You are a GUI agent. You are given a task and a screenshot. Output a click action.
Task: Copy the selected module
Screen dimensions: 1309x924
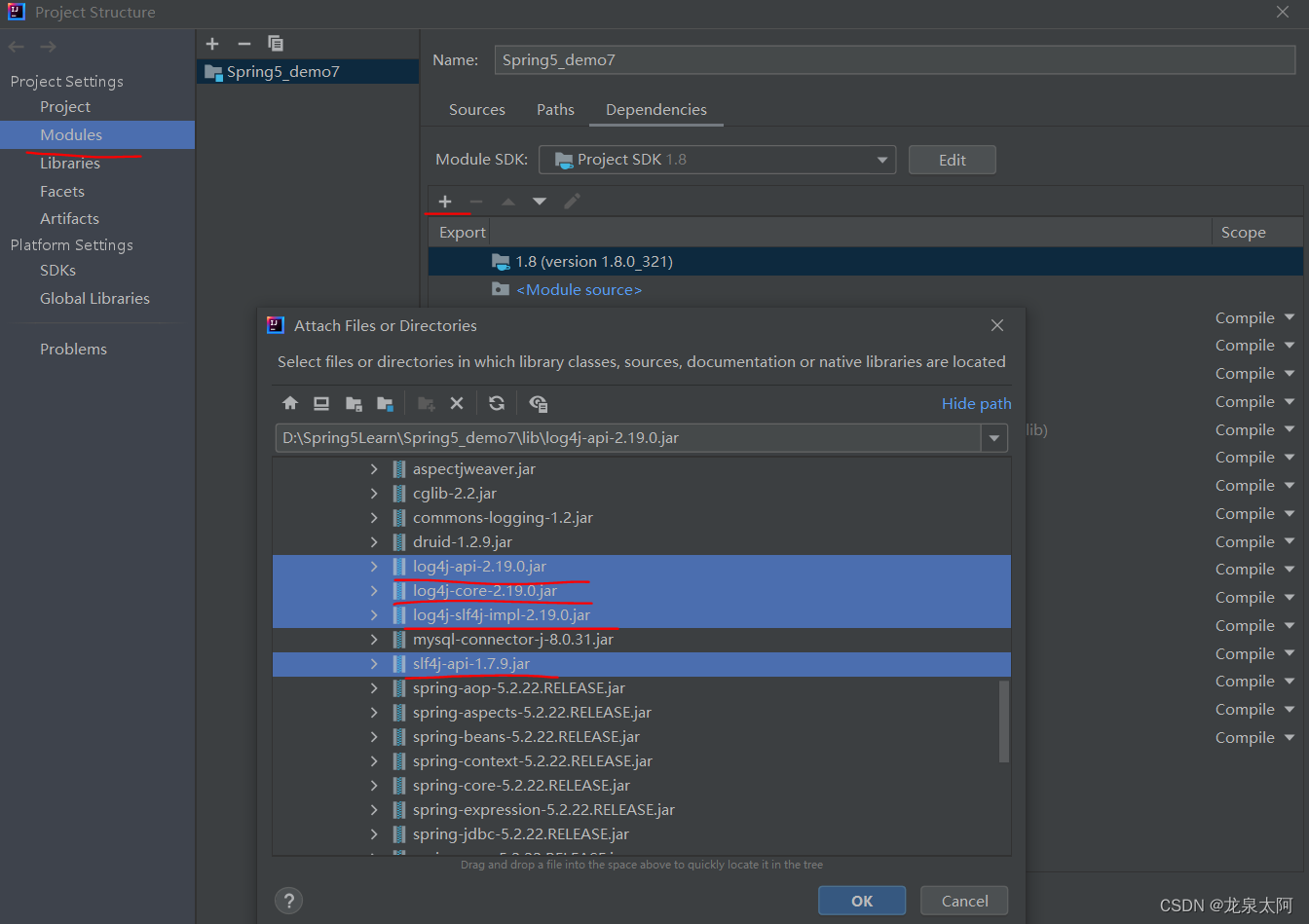click(276, 44)
